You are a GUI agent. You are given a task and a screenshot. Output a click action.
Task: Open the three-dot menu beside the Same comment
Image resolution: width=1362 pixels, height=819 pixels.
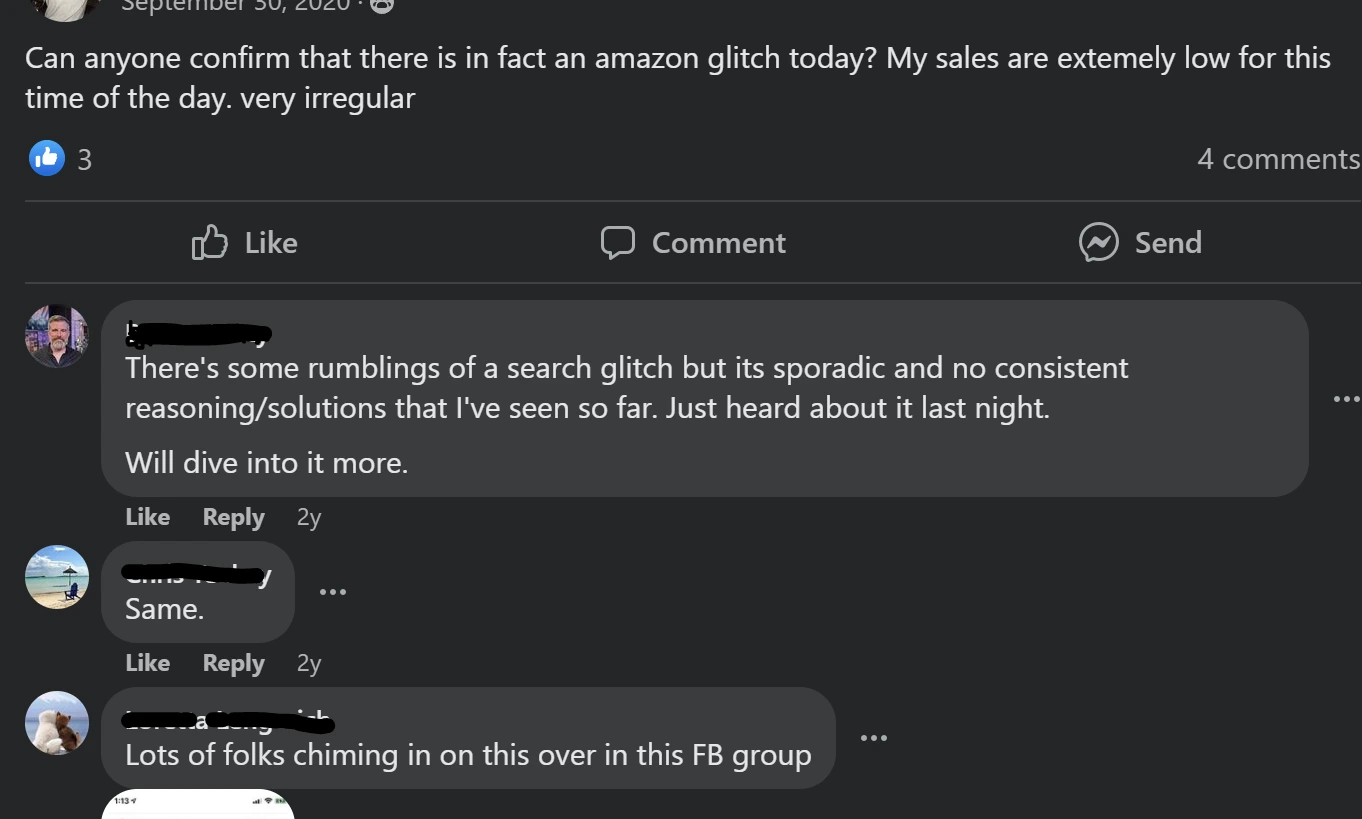(333, 591)
